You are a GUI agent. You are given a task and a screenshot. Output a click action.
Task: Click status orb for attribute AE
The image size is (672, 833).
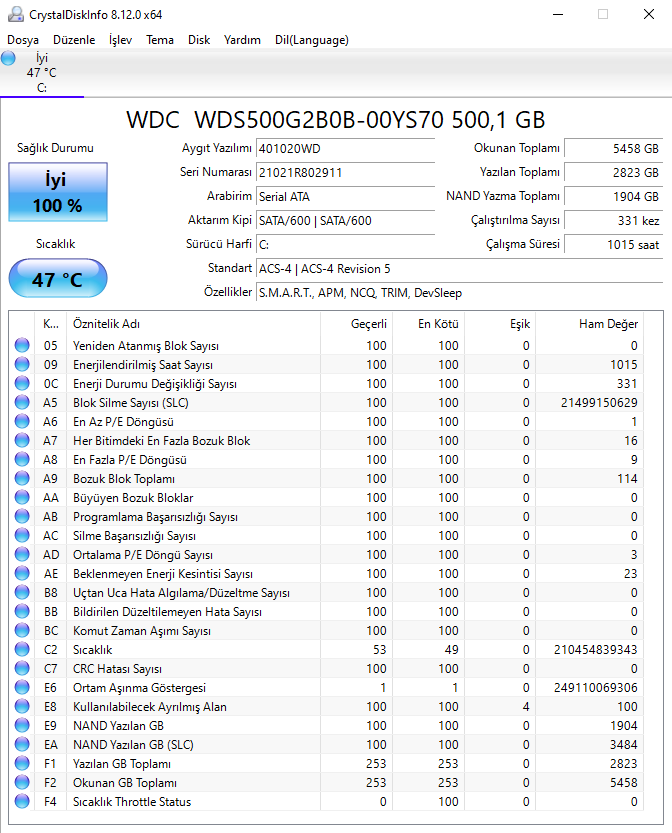coord(22,573)
